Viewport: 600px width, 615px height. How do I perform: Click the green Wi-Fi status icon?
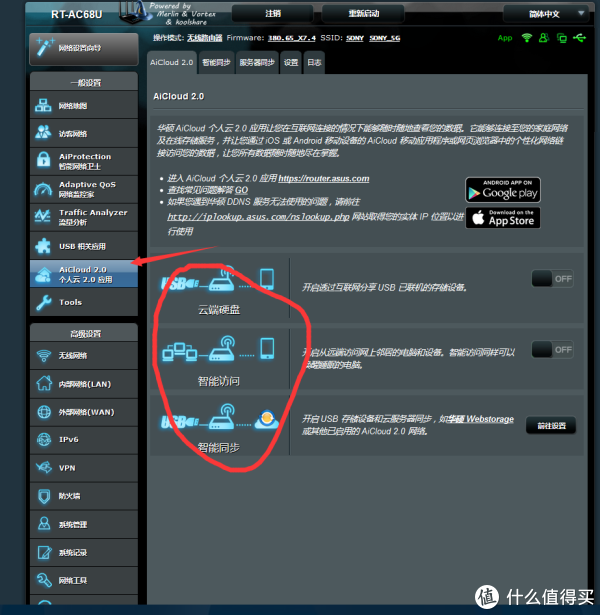click(x=527, y=38)
